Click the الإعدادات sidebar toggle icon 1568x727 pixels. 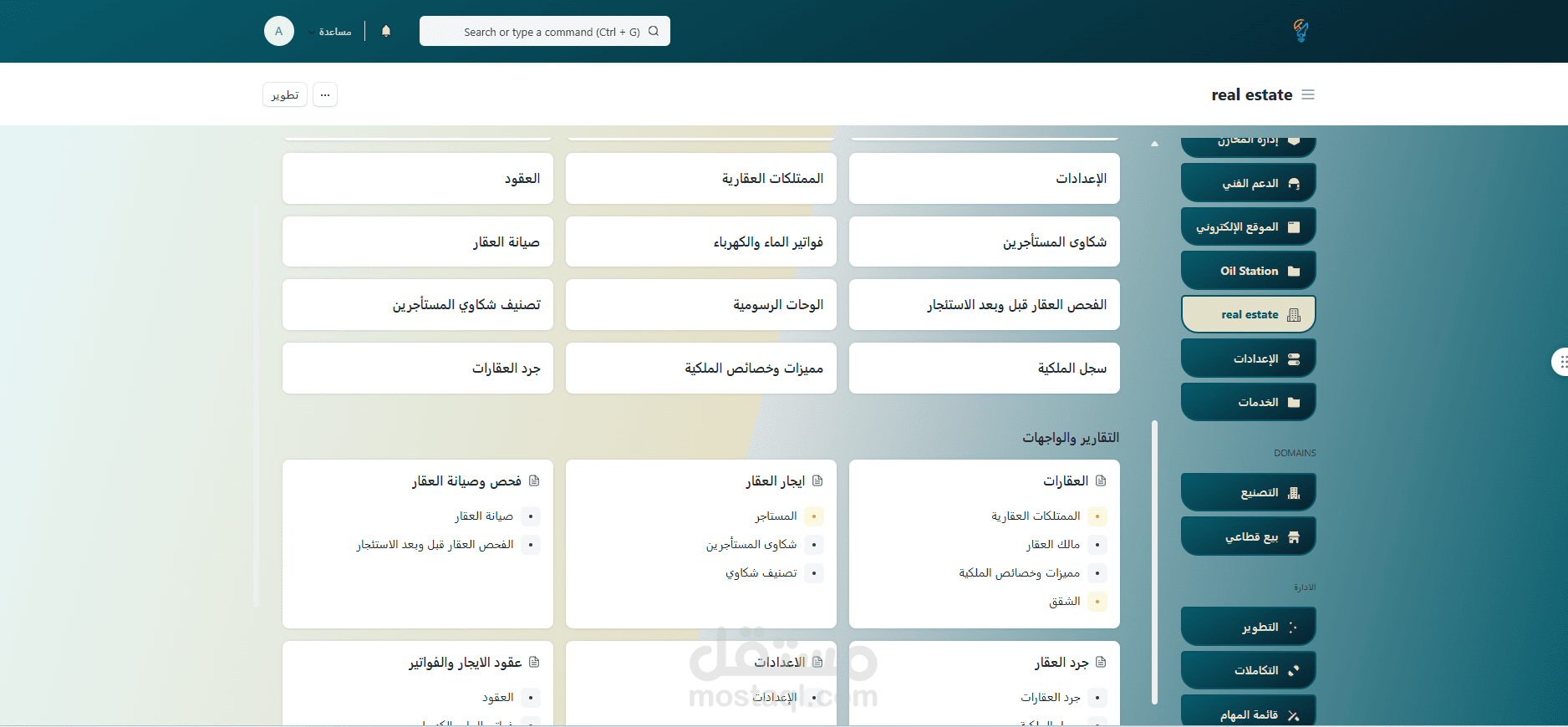click(x=1294, y=358)
